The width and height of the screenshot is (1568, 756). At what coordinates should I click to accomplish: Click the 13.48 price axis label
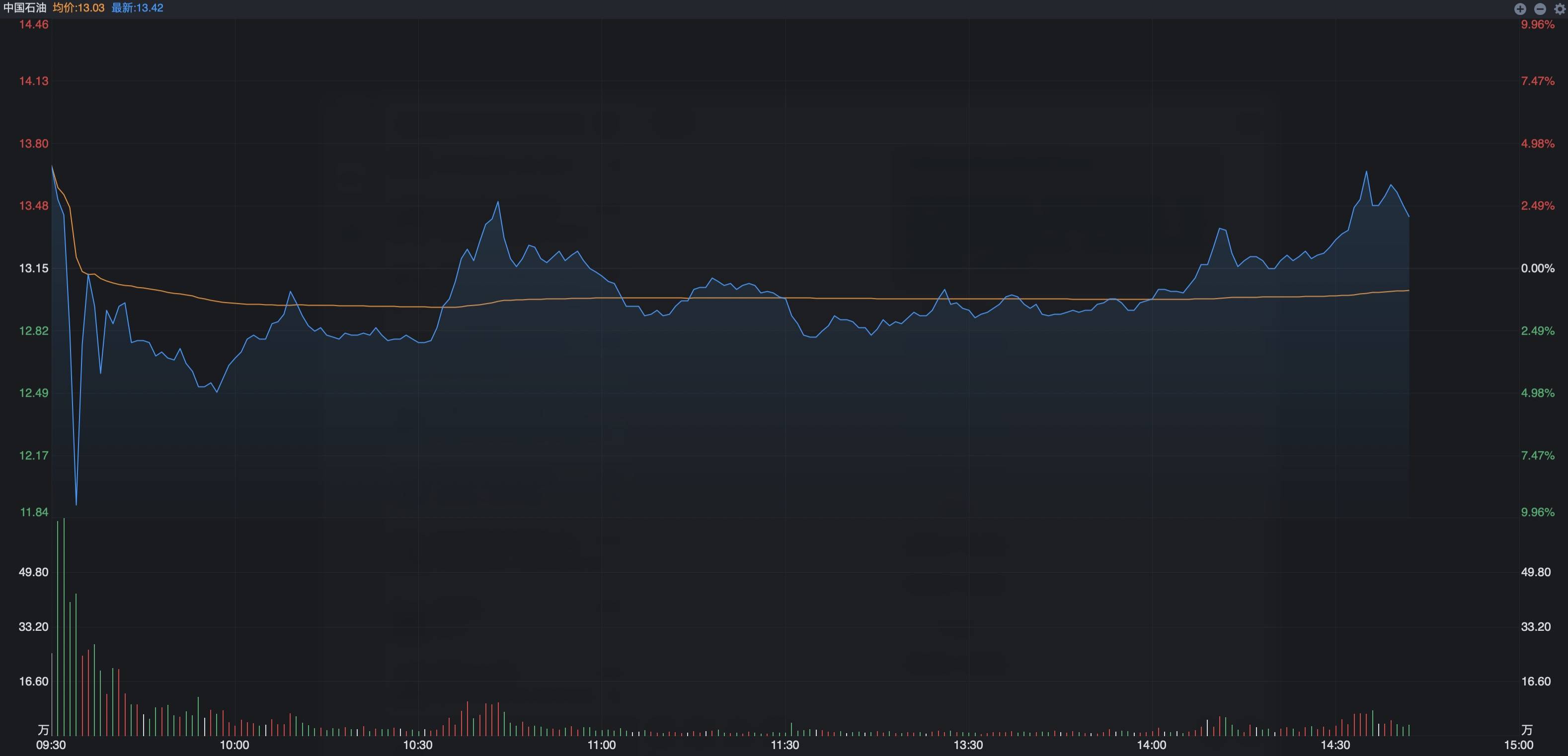tap(33, 206)
